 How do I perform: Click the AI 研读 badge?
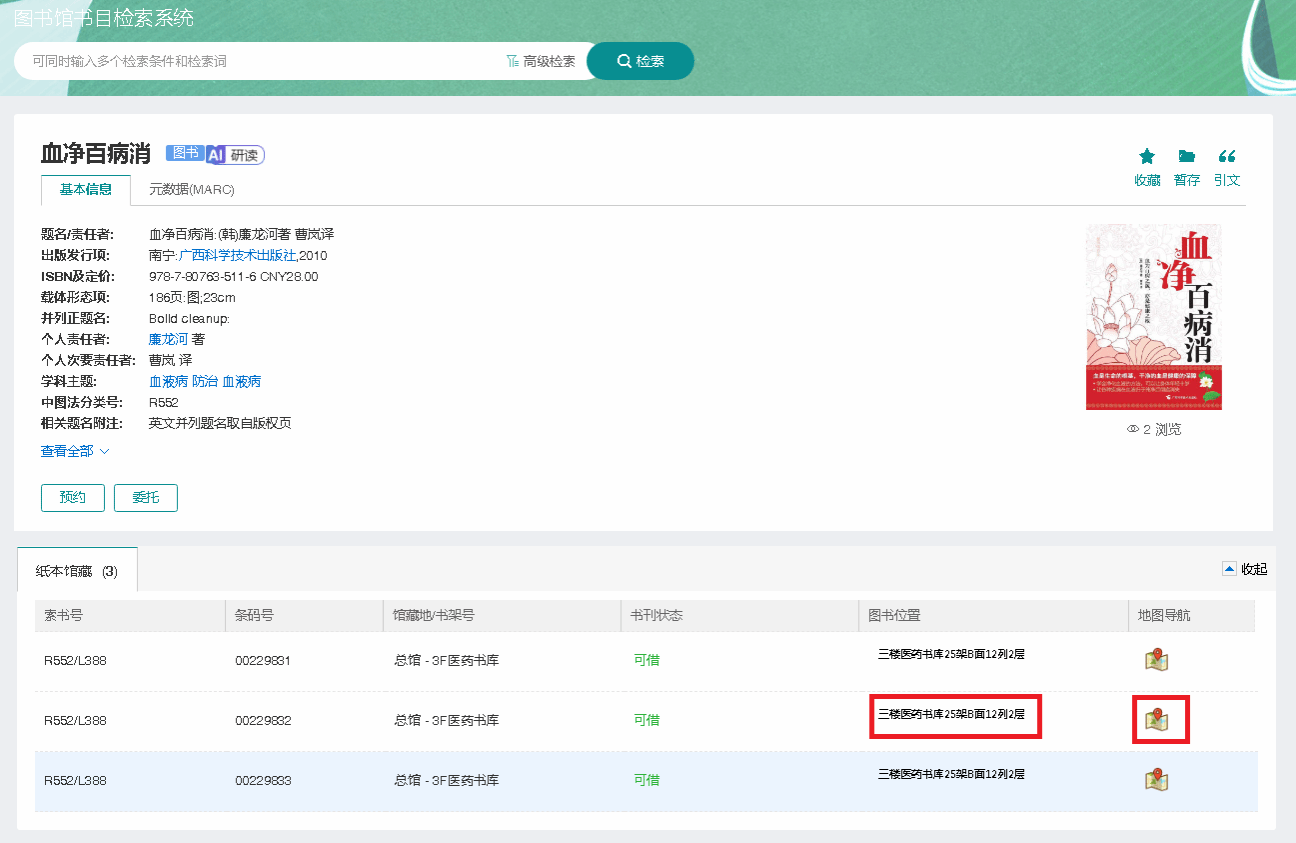click(x=235, y=155)
